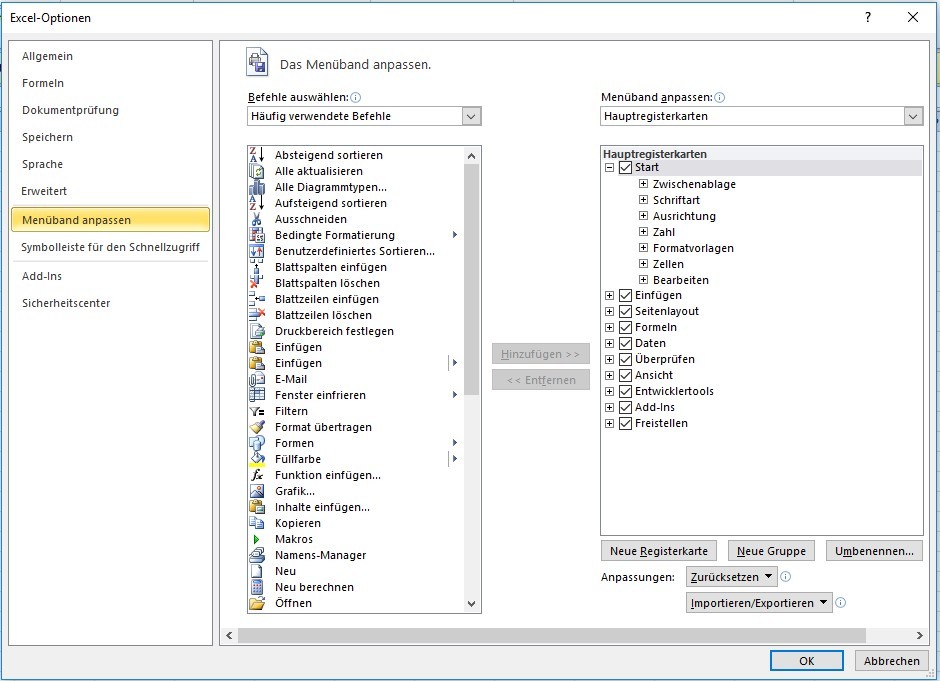Click the Bearbeiten group expander
Viewport: 940px width, 681px height.
pyautogui.click(x=643, y=279)
